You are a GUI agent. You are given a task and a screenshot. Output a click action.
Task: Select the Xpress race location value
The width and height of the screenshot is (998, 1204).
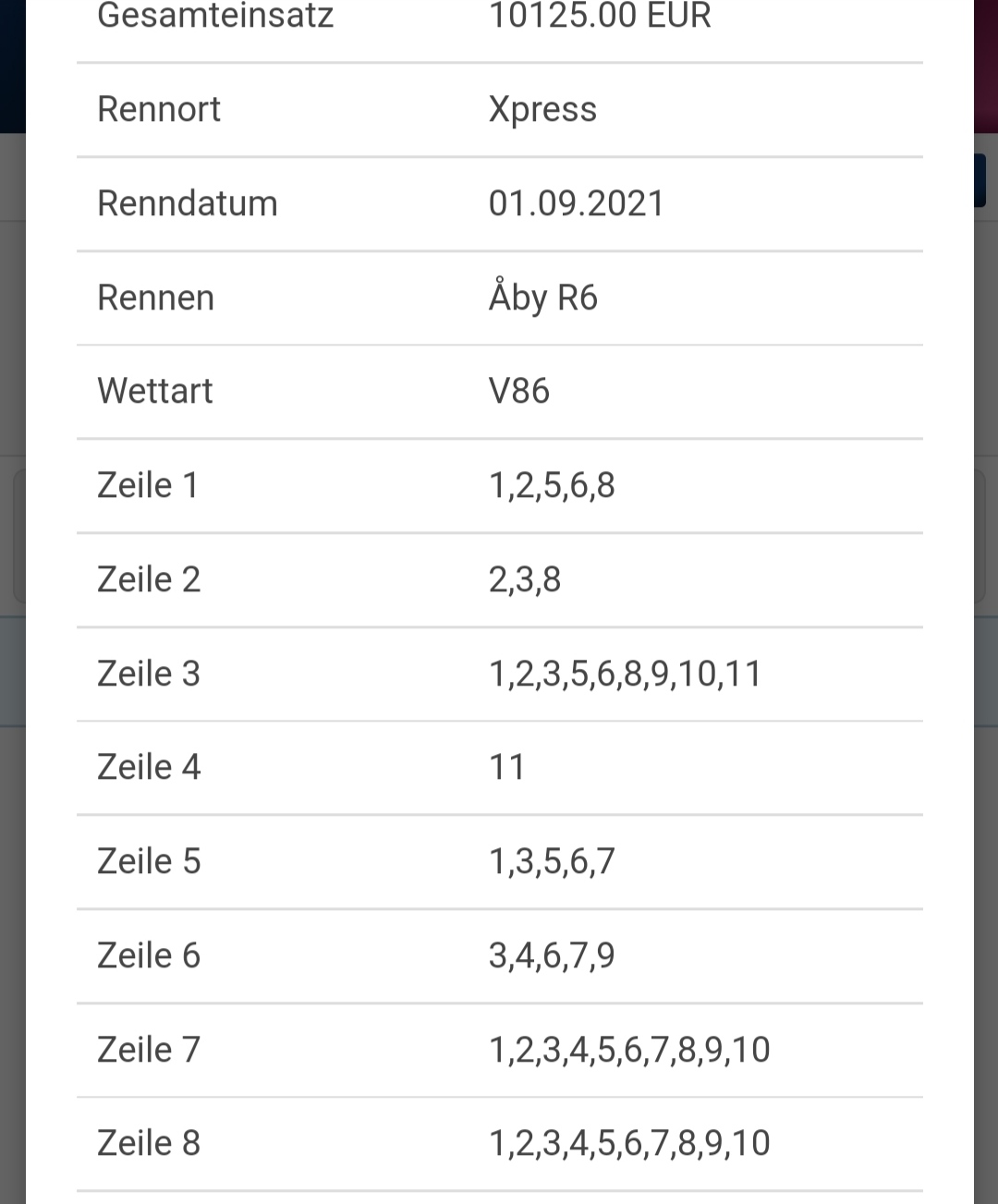[x=542, y=110]
